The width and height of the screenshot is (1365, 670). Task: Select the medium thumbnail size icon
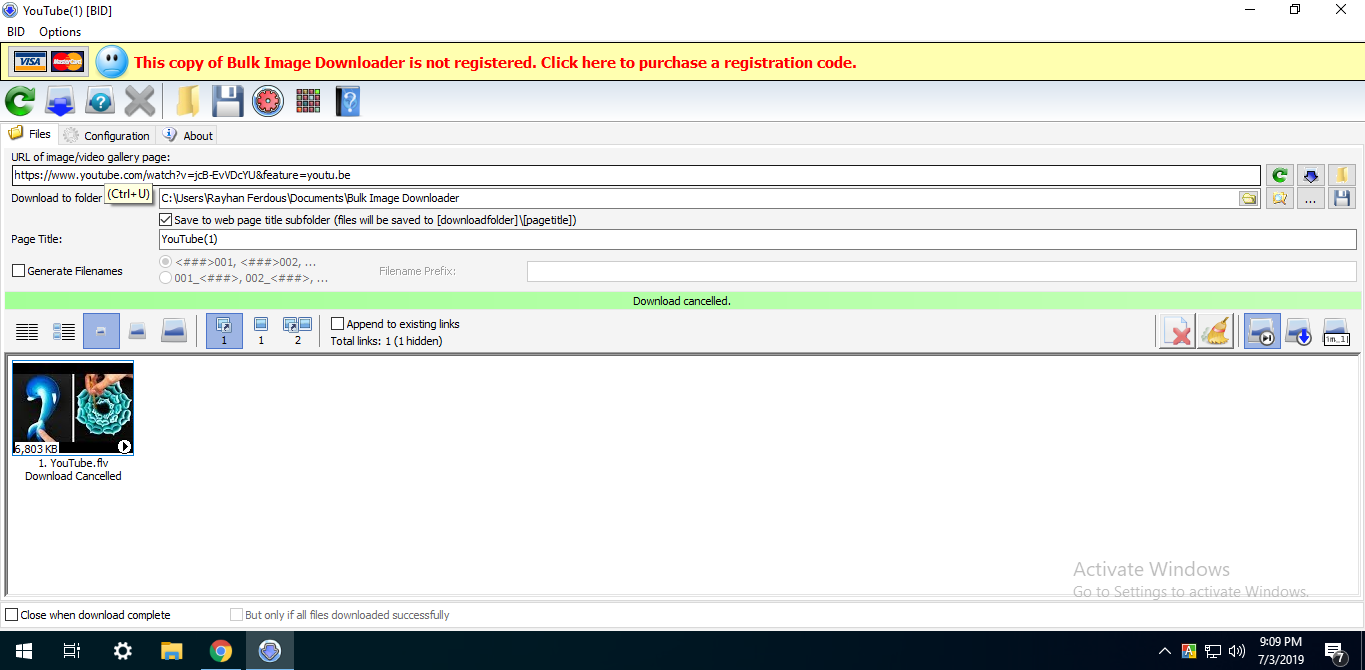pos(138,331)
